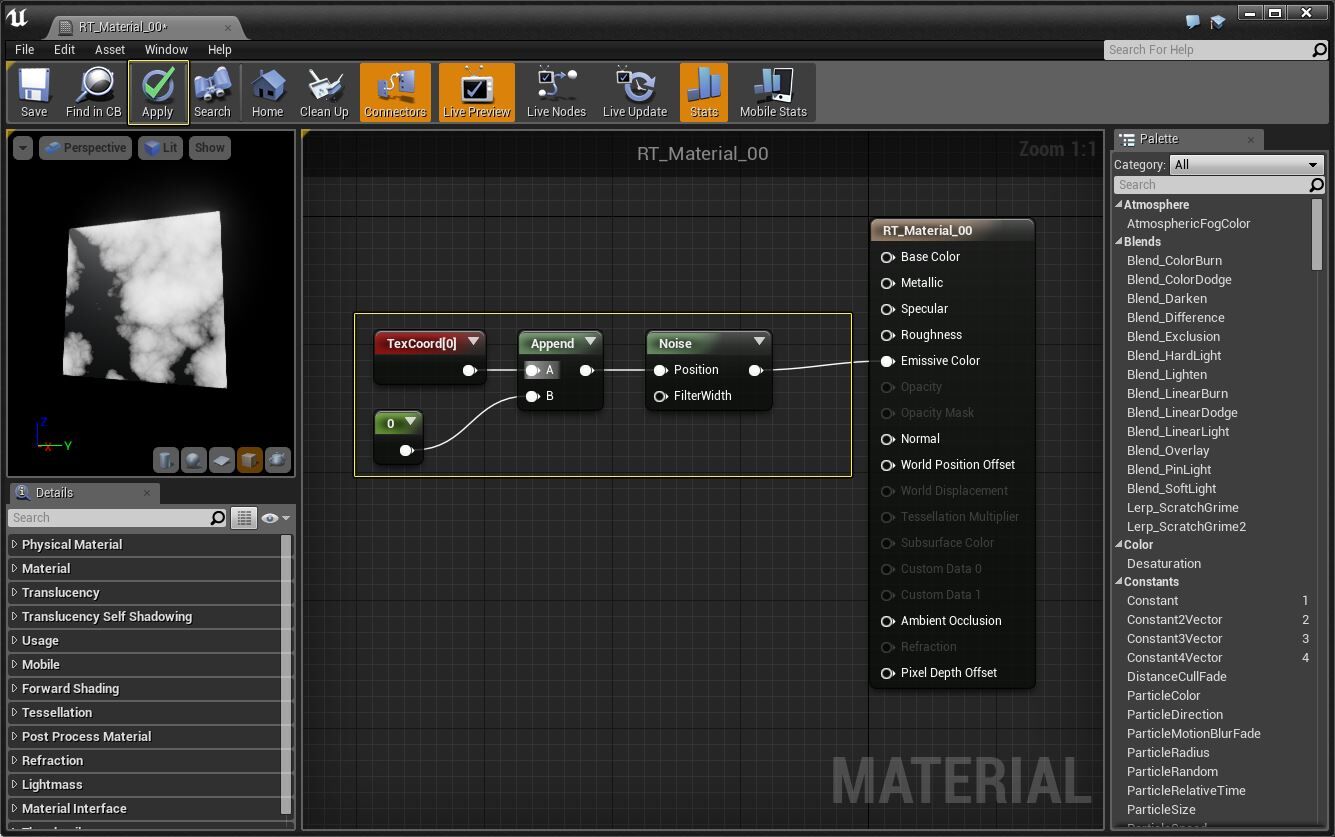
Task: Select the sphere preview mesh shape
Action: pyautogui.click(x=193, y=460)
